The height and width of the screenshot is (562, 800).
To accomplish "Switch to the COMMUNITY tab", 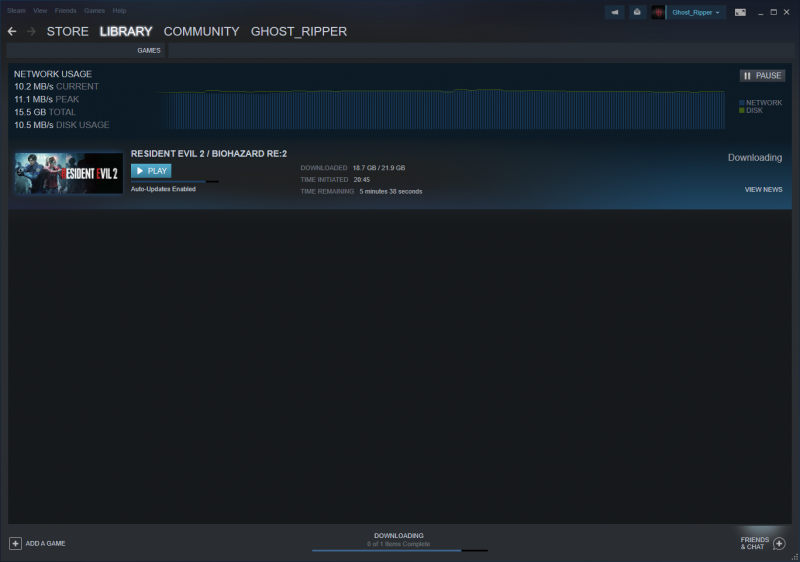I will click(x=201, y=32).
